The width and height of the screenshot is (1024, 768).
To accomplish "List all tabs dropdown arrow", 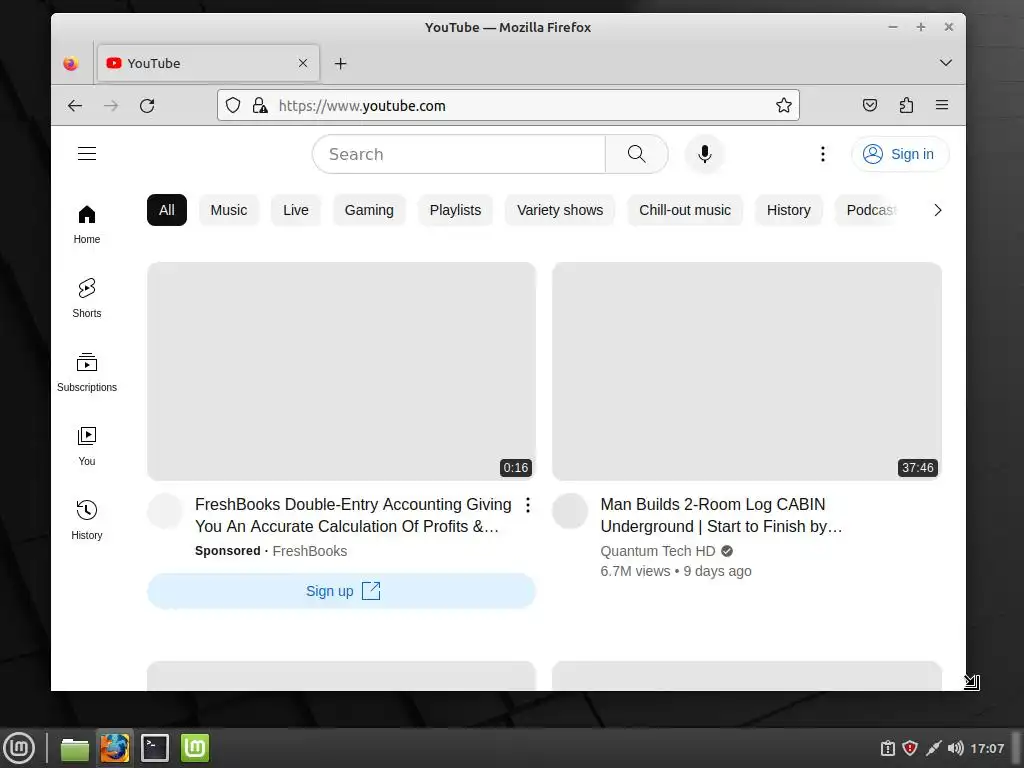I will pyautogui.click(x=946, y=63).
